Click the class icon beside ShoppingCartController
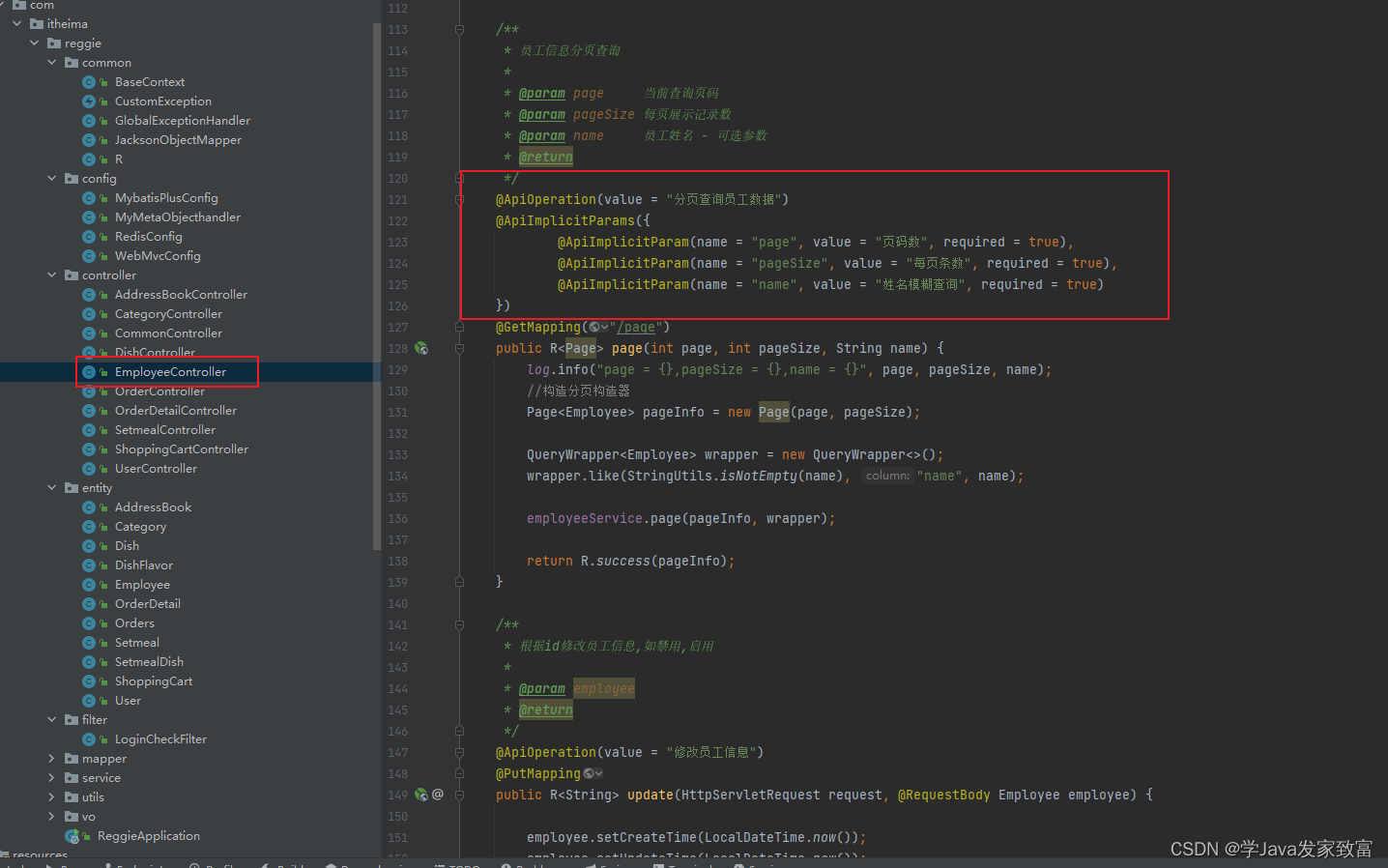Viewport: 1388px width, 868px height. 89,449
